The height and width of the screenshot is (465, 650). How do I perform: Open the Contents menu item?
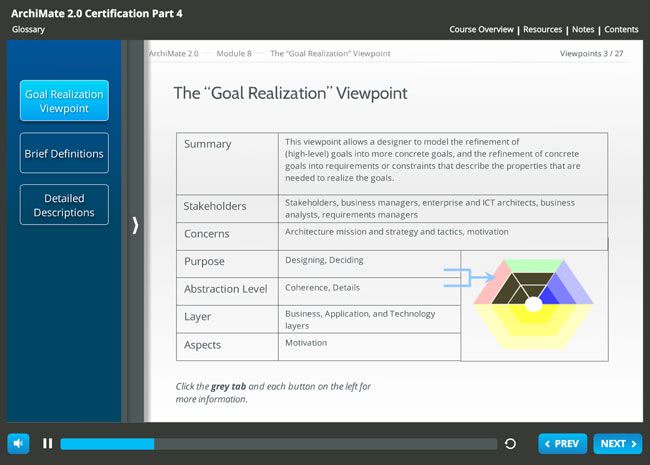point(621,29)
